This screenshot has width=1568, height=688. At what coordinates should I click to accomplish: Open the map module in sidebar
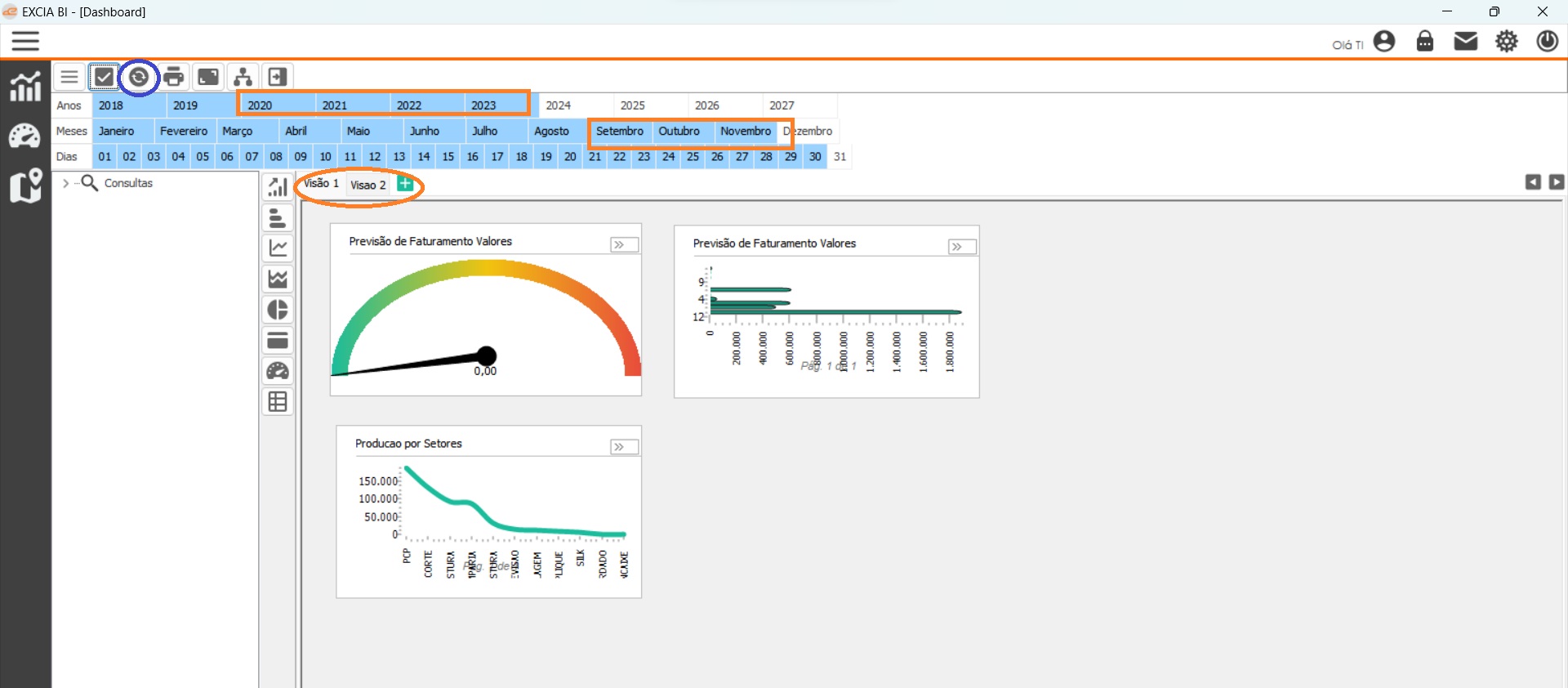pyautogui.click(x=25, y=185)
